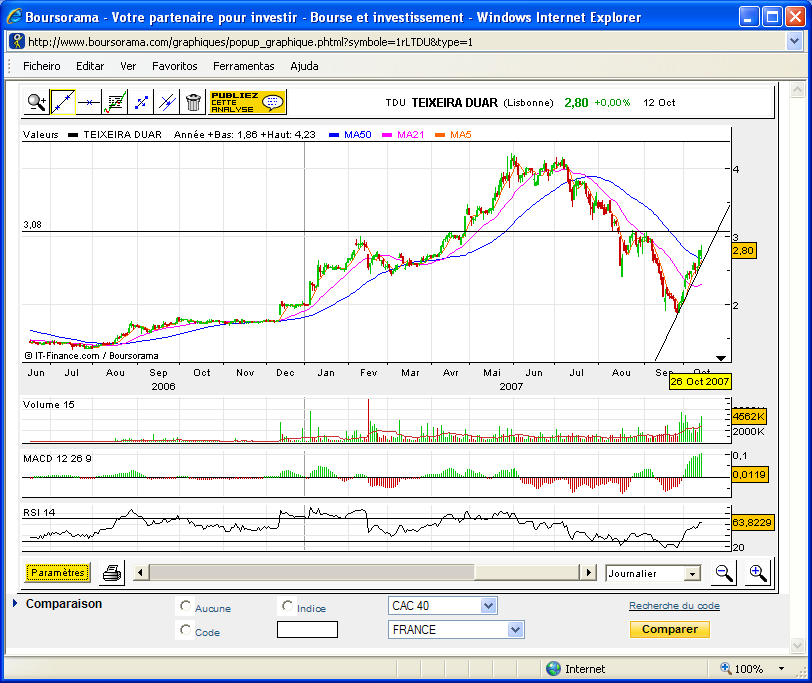Open the indicator editor icon
The height and width of the screenshot is (683, 812).
point(115,101)
